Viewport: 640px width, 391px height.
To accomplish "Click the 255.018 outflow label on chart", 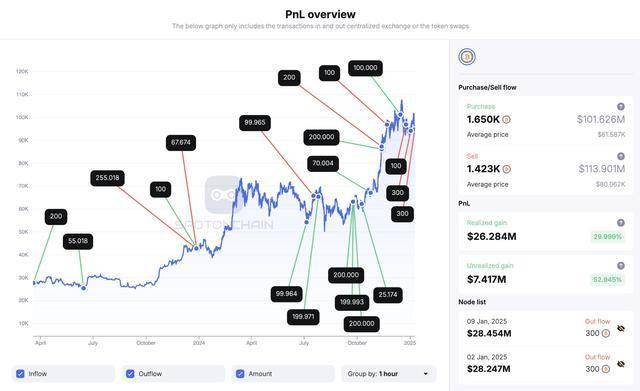I will pos(107,178).
